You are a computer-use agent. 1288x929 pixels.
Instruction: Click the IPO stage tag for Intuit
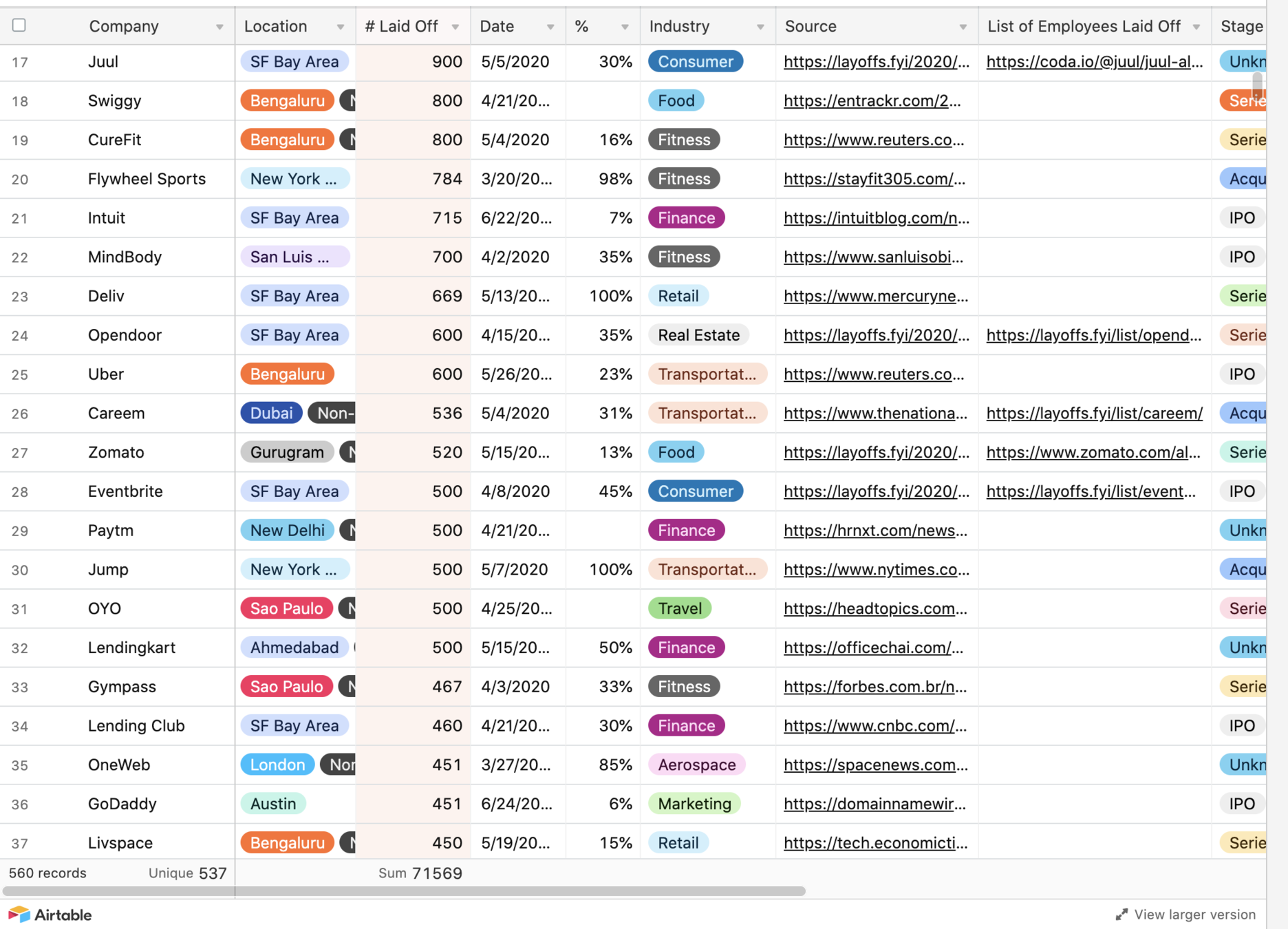(1242, 218)
